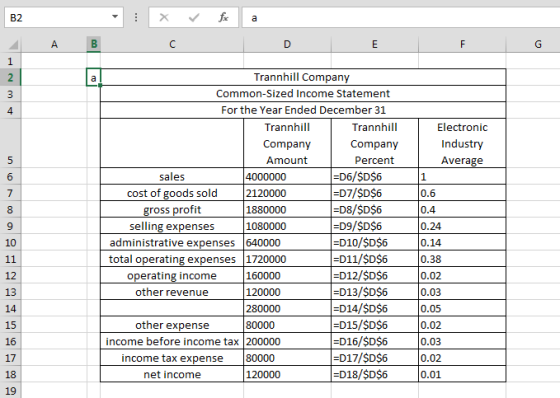Image resolution: width=560 pixels, height=398 pixels.
Task: Click the formula cell =D14/$D$6
Action: point(375,308)
